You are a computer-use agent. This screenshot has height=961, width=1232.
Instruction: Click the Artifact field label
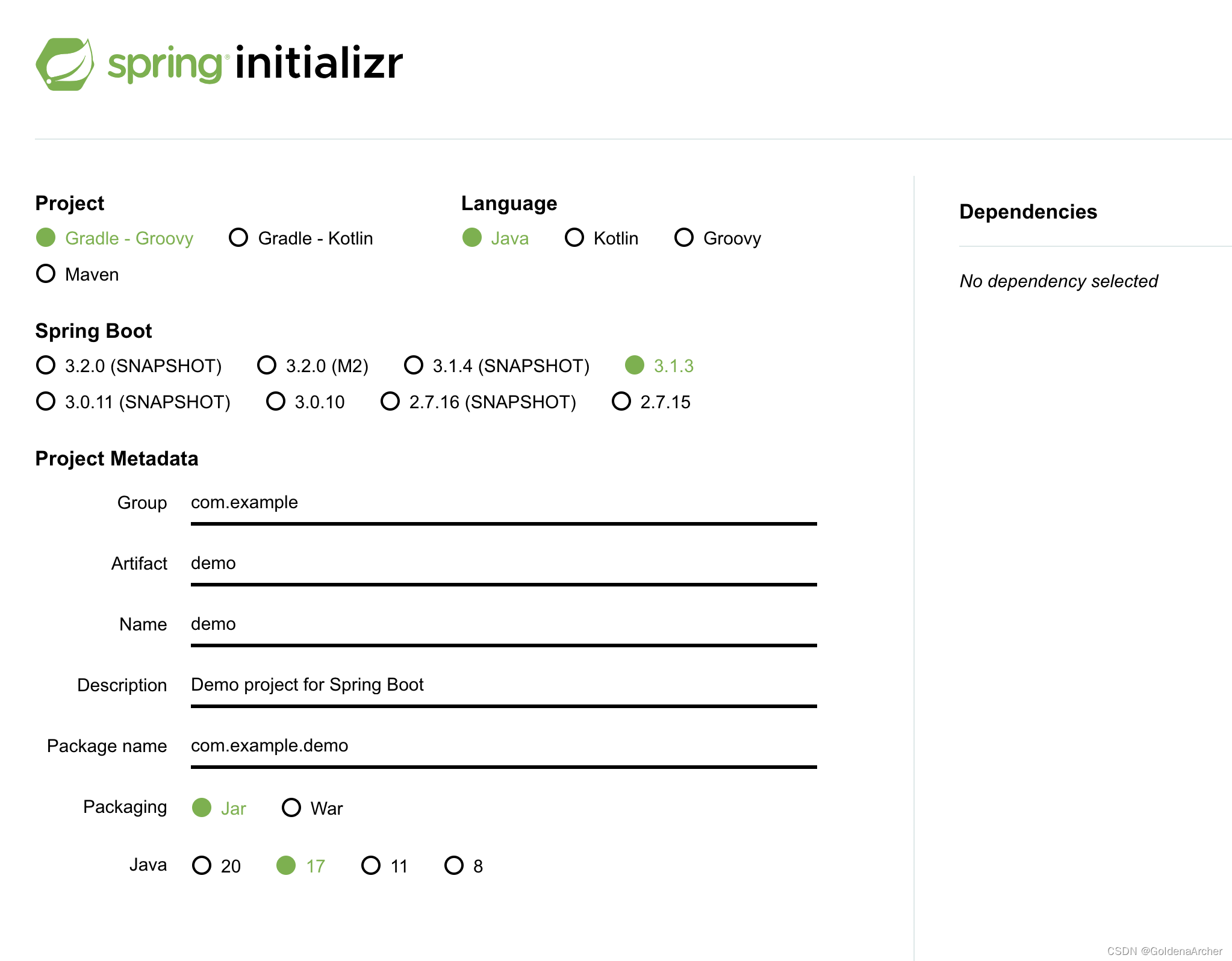point(139,564)
